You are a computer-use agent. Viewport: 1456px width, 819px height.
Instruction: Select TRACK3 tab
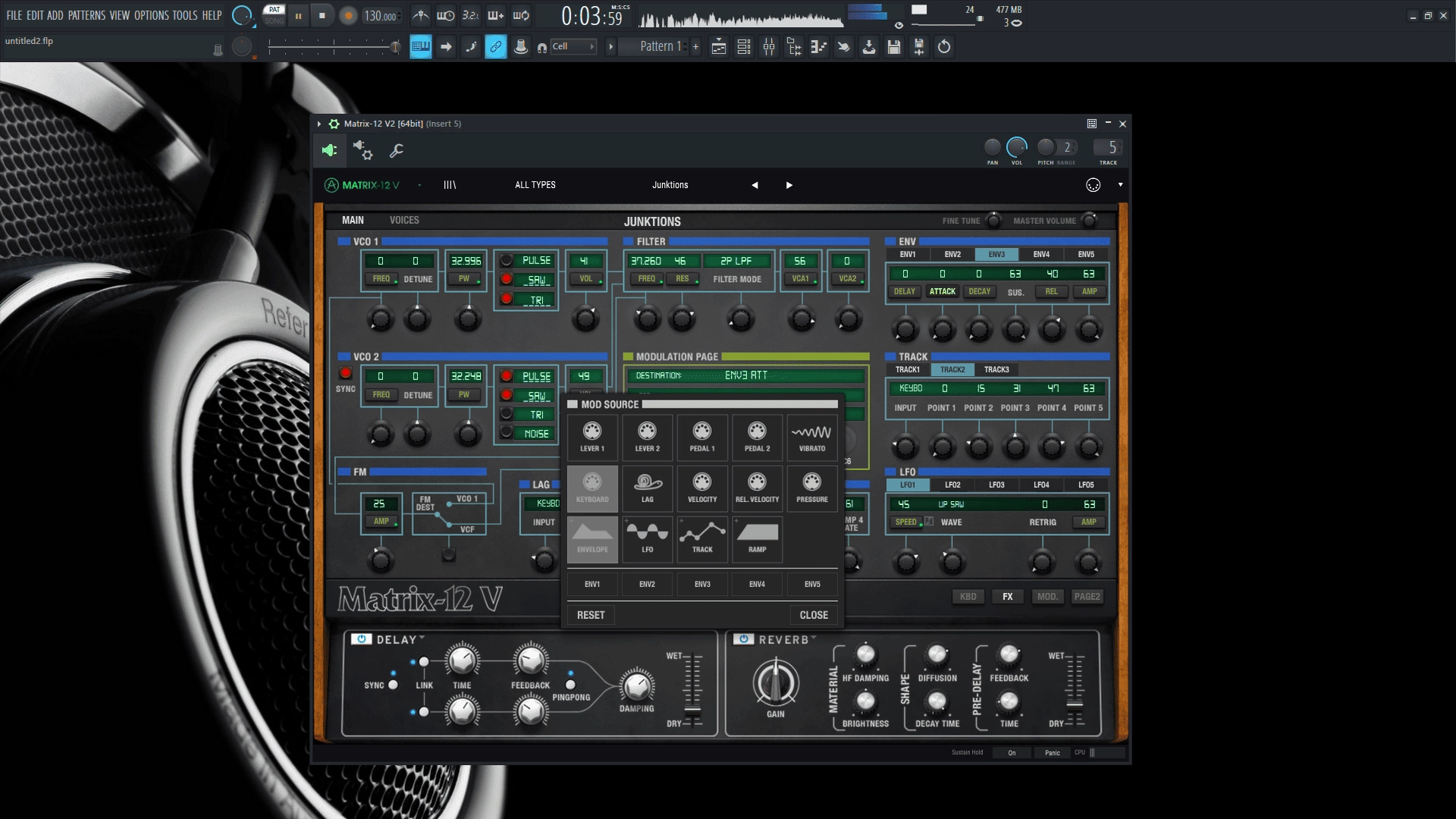tap(996, 370)
